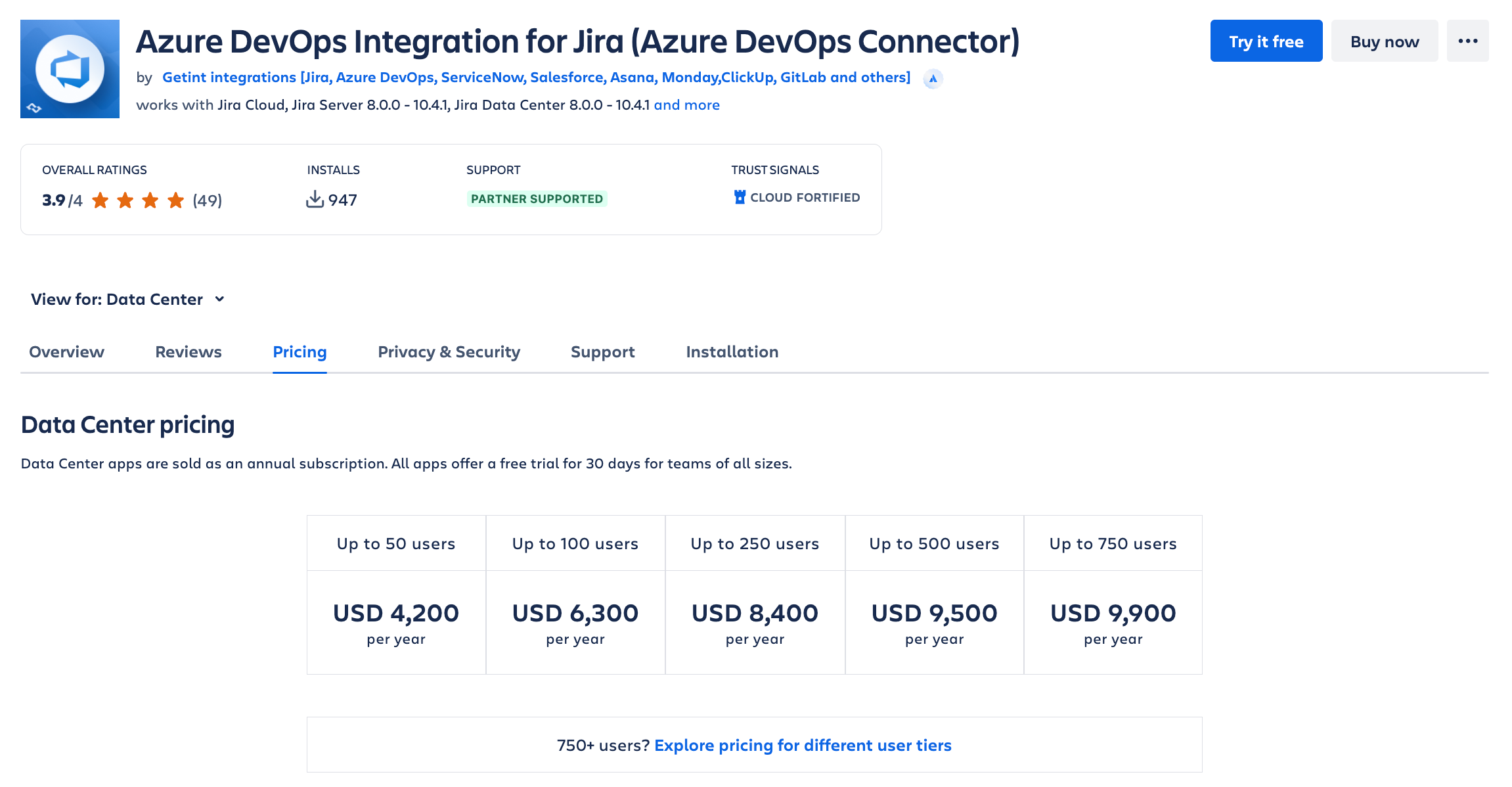The height and width of the screenshot is (787, 1512).
Task: Switch to the Overview tab
Action: 66,352
